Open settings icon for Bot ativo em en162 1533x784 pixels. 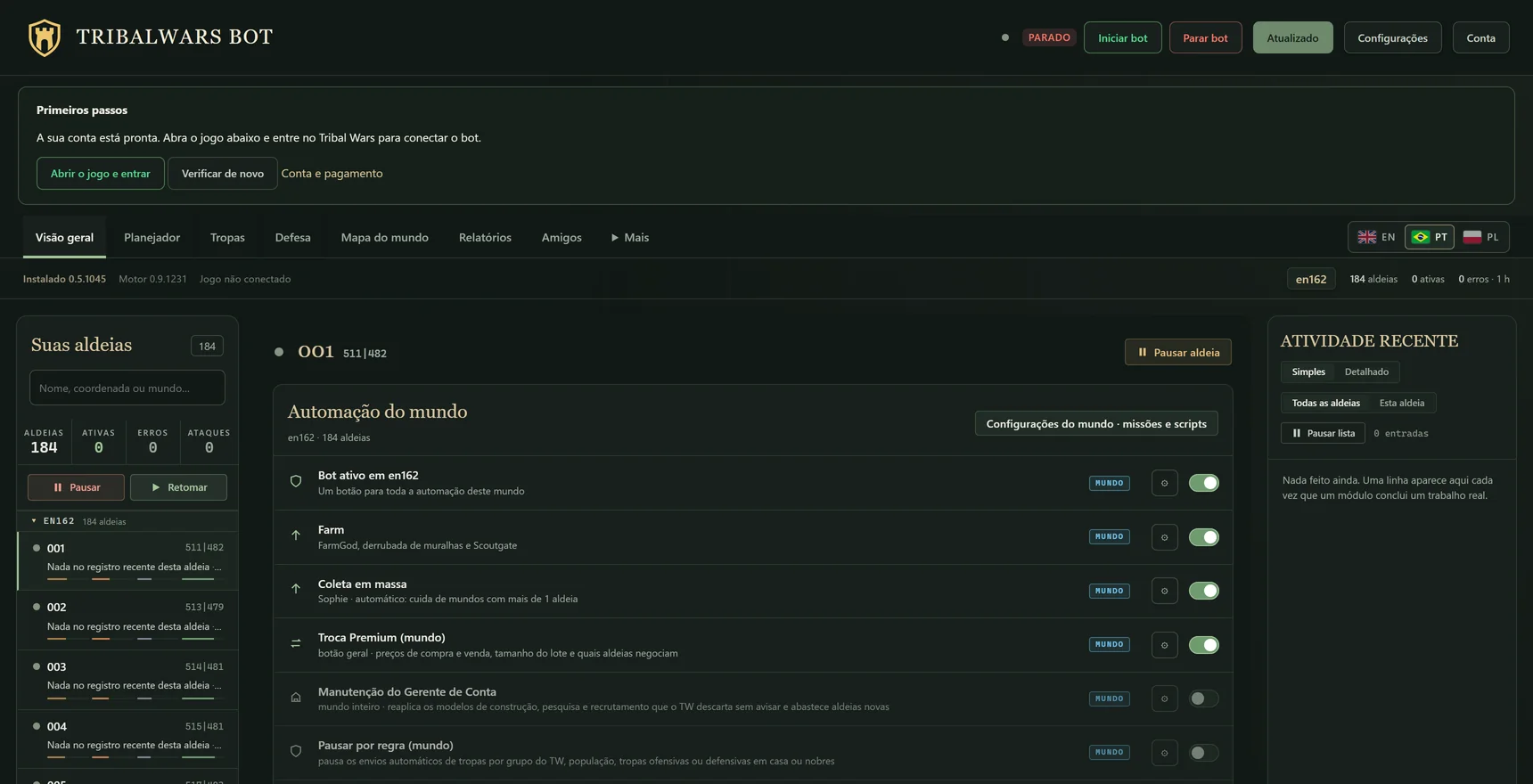(1164, 483)
